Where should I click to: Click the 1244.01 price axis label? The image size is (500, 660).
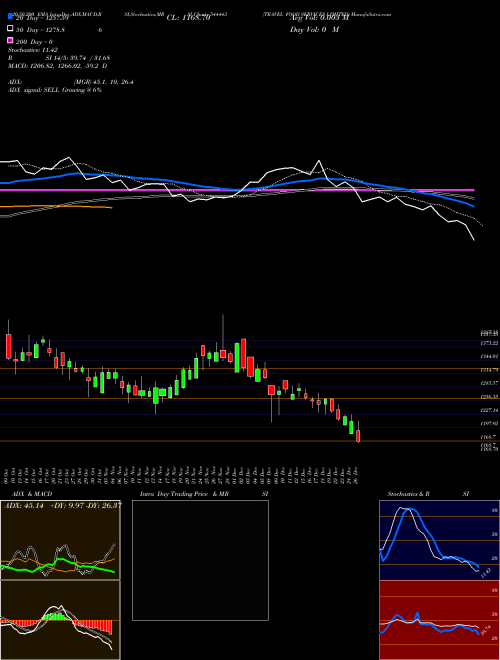tap(489, 357)
